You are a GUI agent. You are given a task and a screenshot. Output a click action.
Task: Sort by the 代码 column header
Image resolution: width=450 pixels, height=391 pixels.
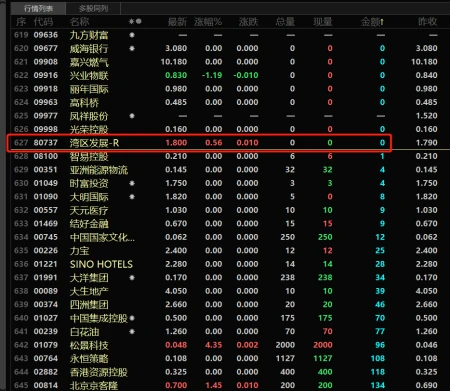(x=43, y=22)
